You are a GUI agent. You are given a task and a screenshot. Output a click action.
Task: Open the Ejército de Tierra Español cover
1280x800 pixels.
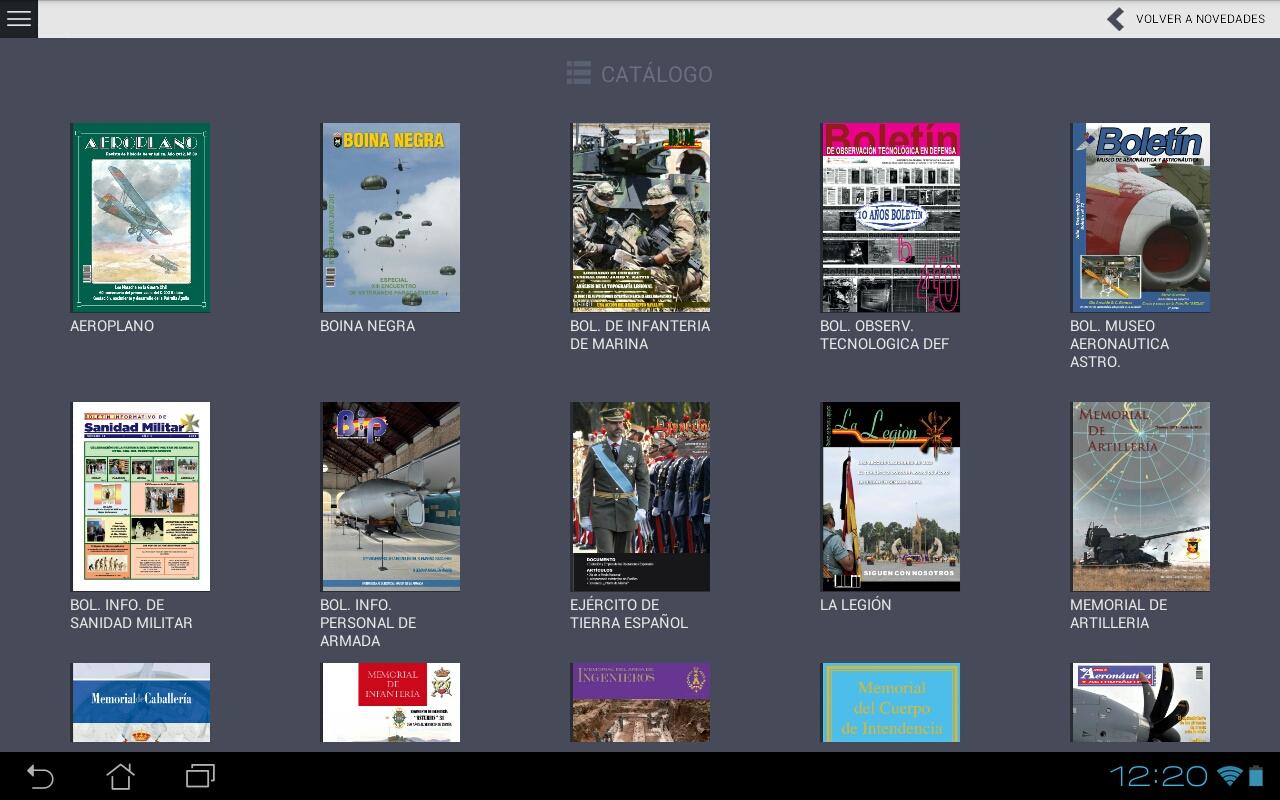point(640,496)
